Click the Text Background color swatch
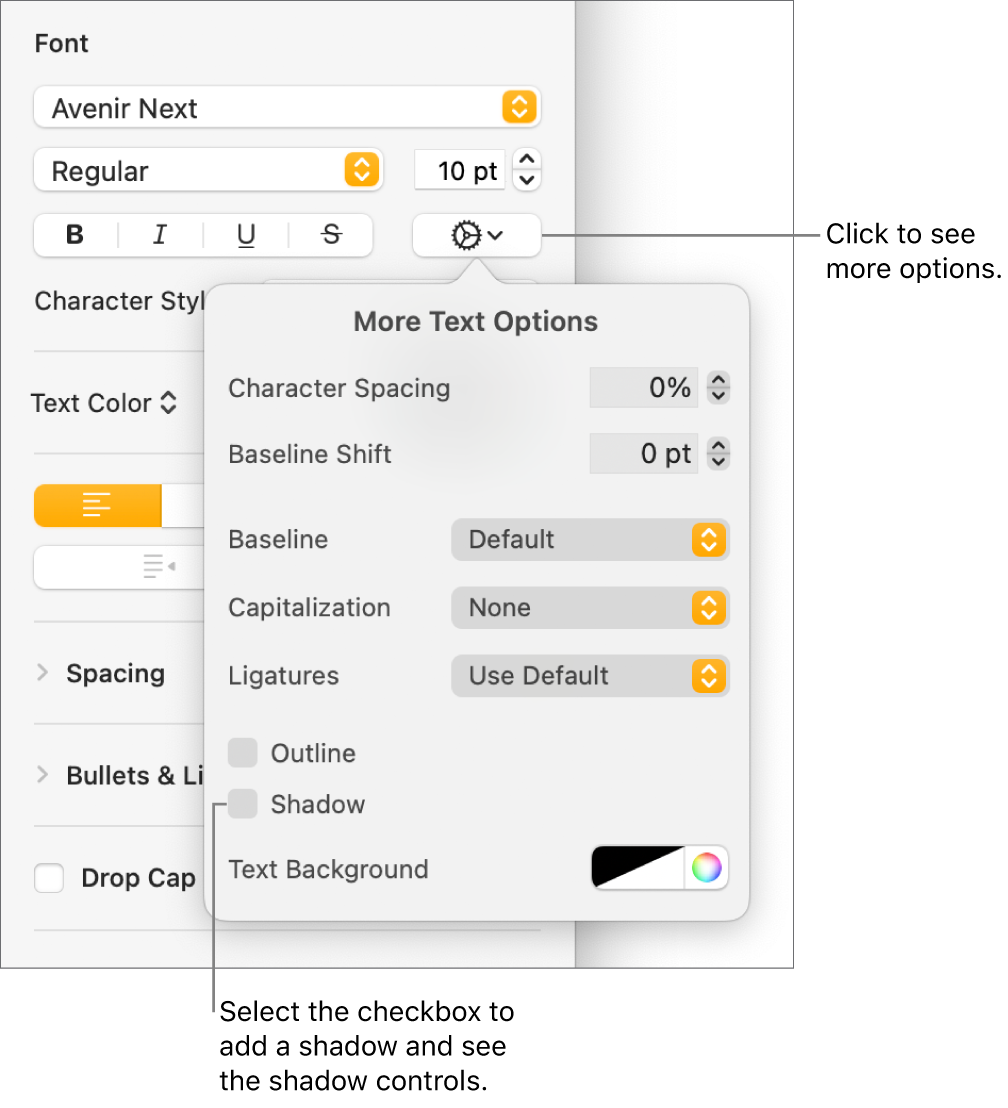Viewport: 1008px width, 1108px height. pos(638,868)
